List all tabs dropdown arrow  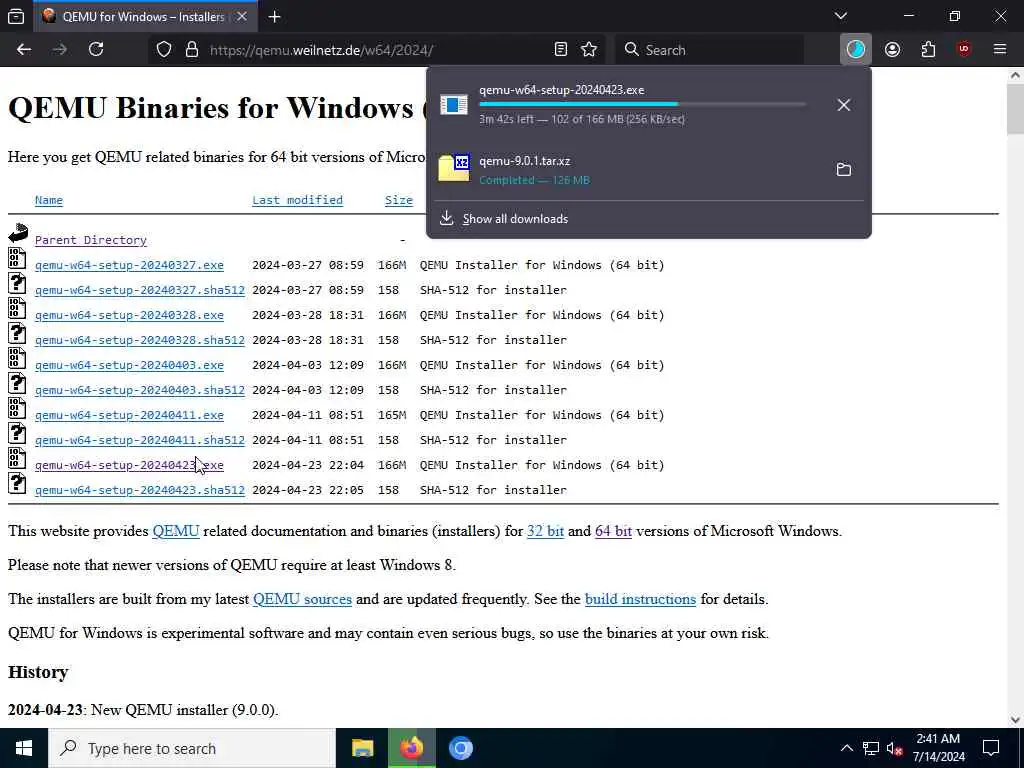(x=841, y=16)
